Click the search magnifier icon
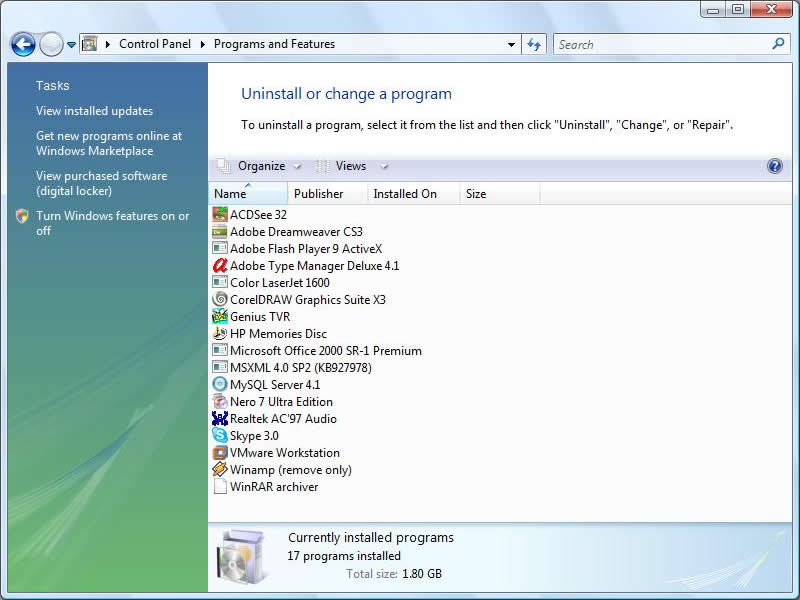Screen dimensions: 800x600 tap(778, 44)
